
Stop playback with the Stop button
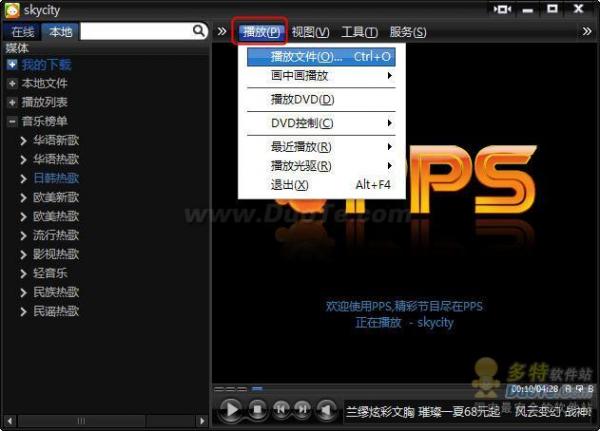[x=258, y=410]
